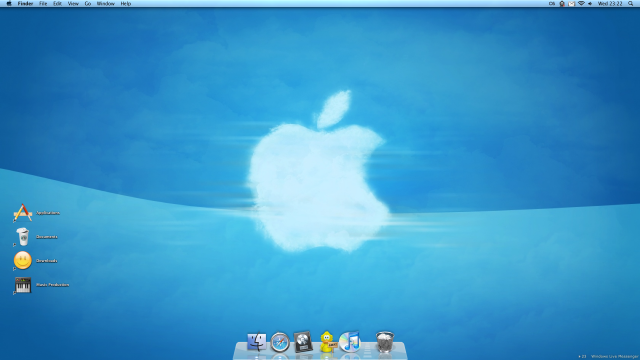
Task: Click the mail envelope icon in menu bar
Action: coord(571,4)
